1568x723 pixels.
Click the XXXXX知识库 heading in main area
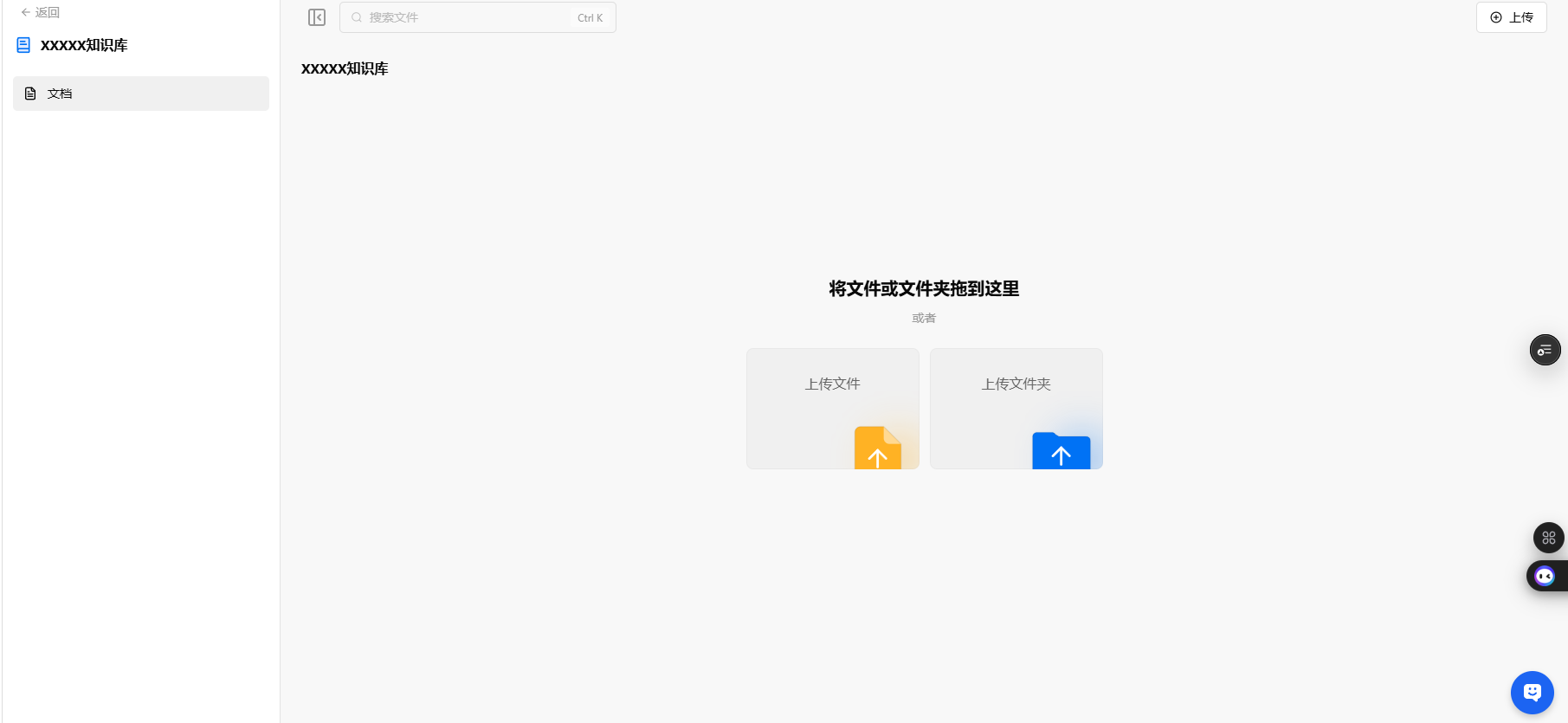pos(345,68)
